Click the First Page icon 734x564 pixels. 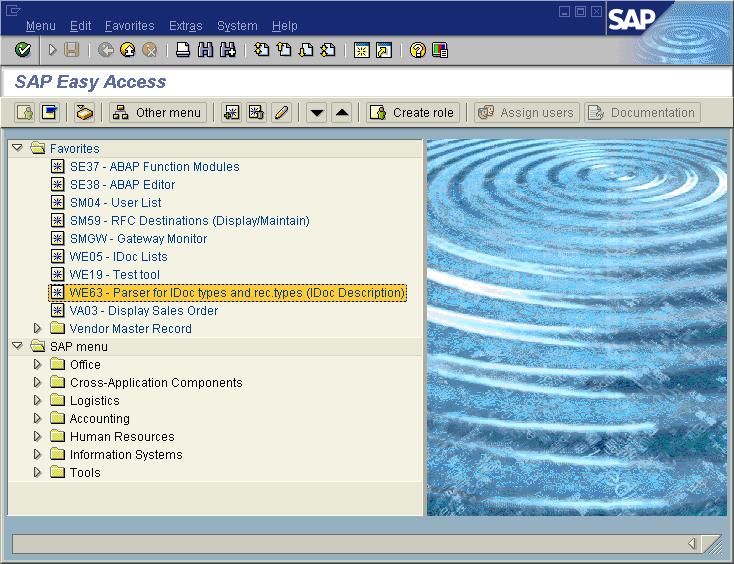tap(261, 50)
